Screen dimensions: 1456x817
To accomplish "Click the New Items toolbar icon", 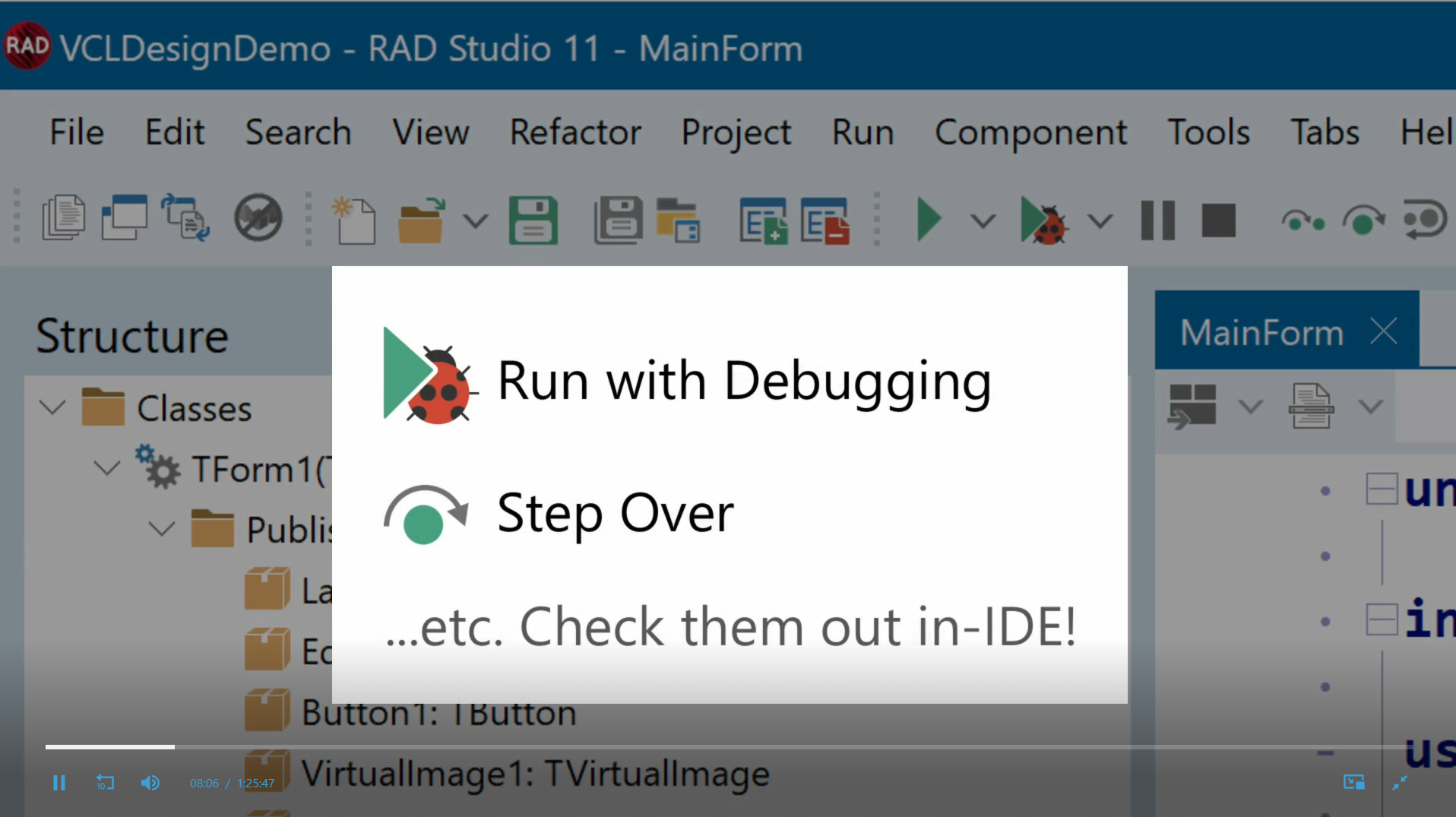I will click(x=354, y=220).
